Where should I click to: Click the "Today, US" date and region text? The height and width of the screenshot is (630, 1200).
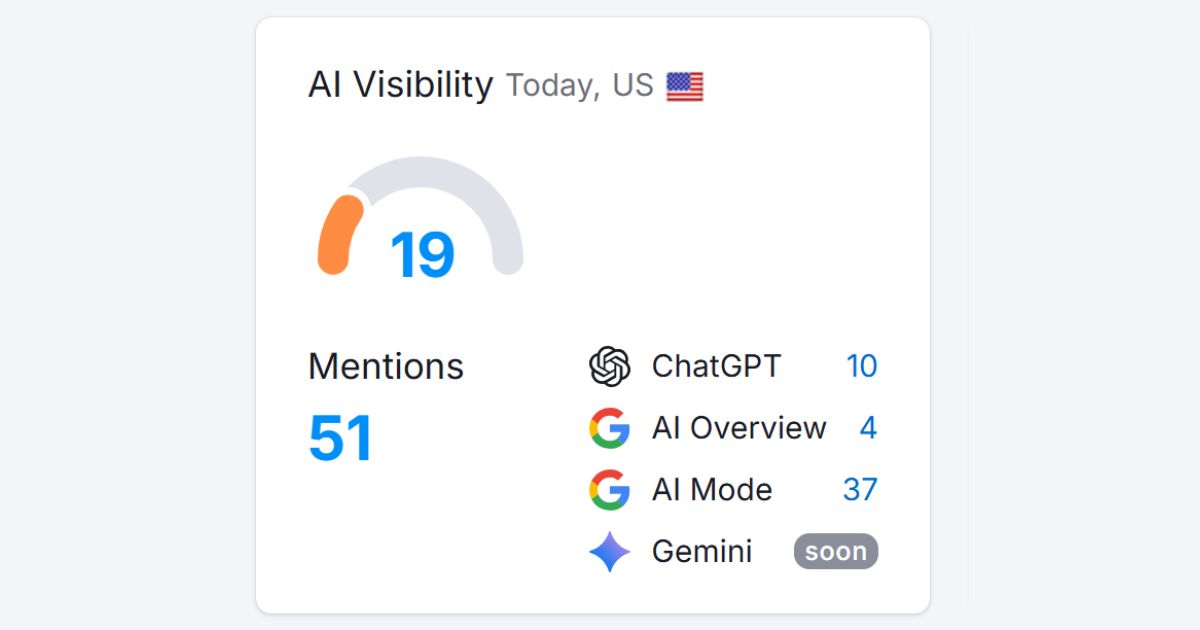pyautogui.click(x=580, y=87)
